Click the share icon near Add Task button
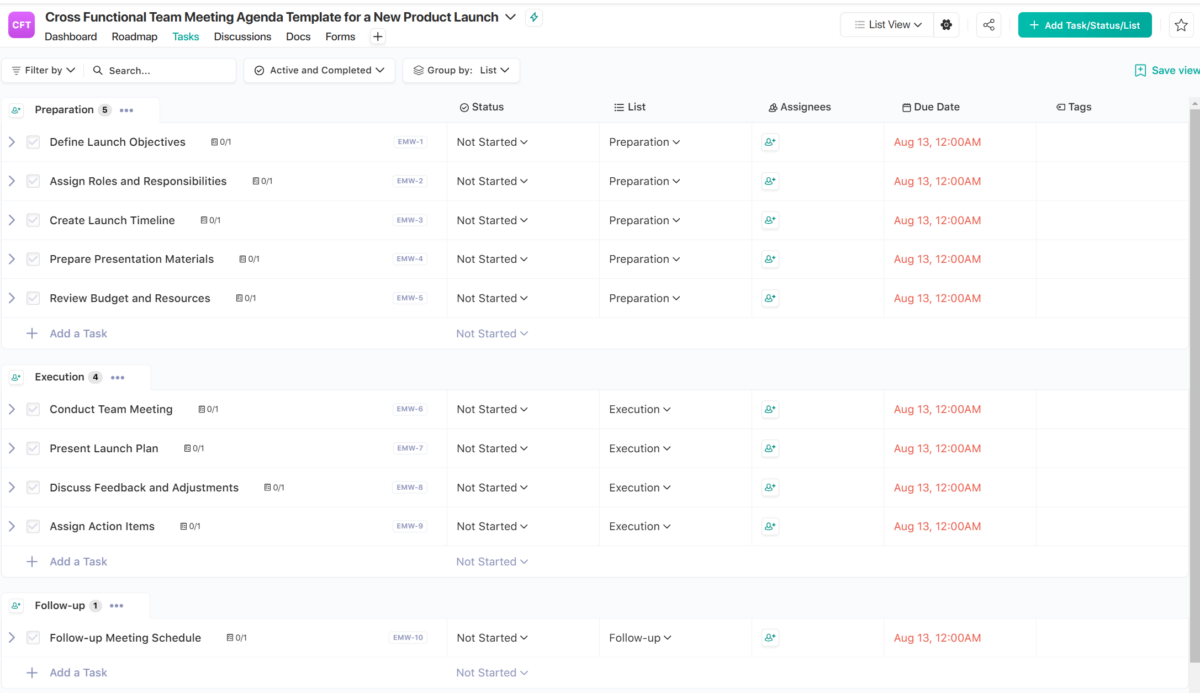Viewport: 1200px width, 693px height. 988,24
